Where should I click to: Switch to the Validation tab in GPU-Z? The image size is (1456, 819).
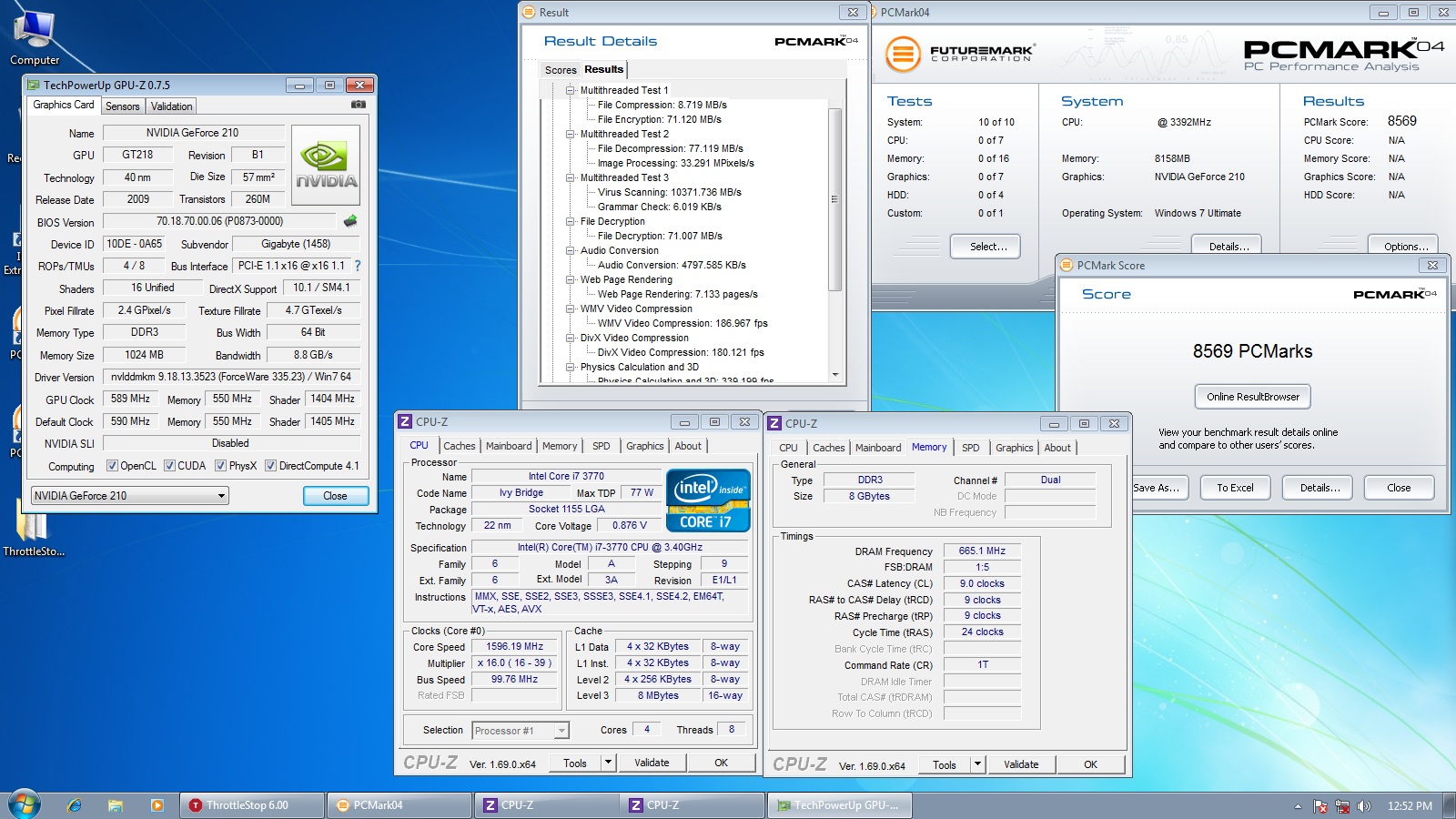171,106
